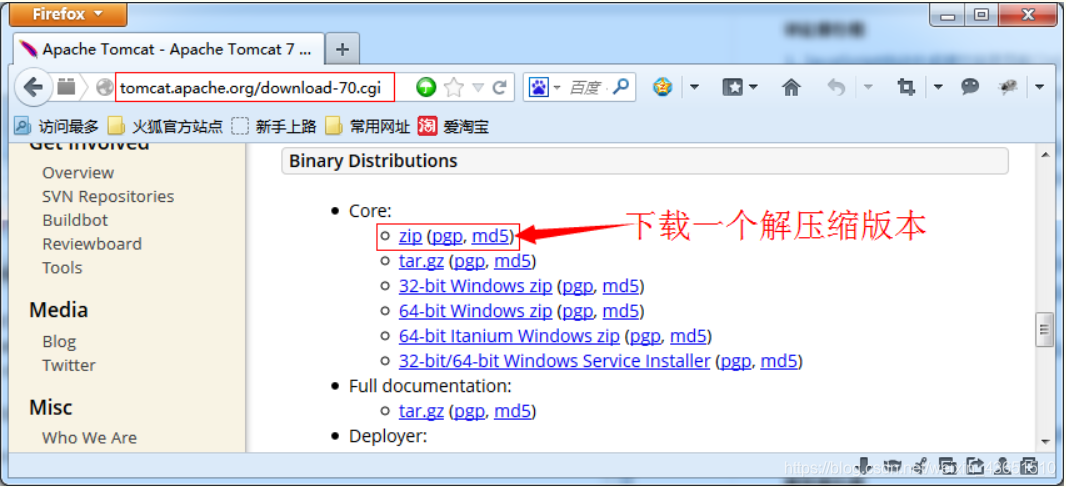The image size is (1066, 487).
Task: Open the Who We Are sidebar link
Action: pyautogui.click(x=89, y=438)
